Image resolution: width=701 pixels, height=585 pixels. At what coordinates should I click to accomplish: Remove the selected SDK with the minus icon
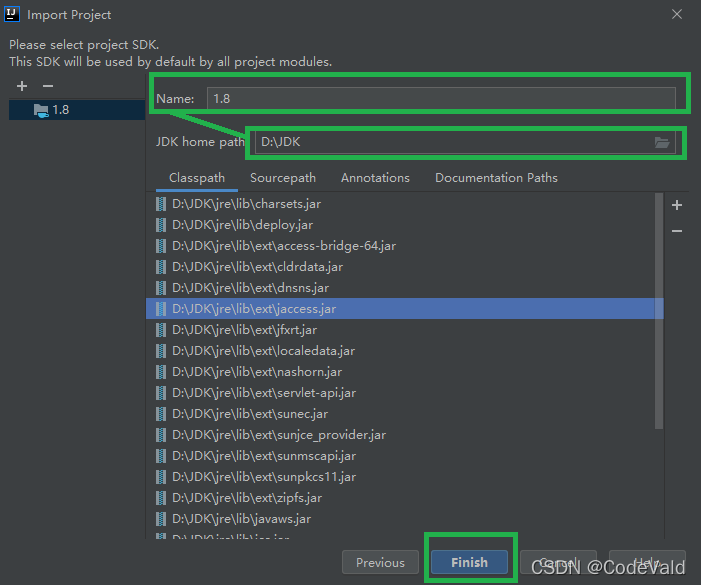point(48,86)
